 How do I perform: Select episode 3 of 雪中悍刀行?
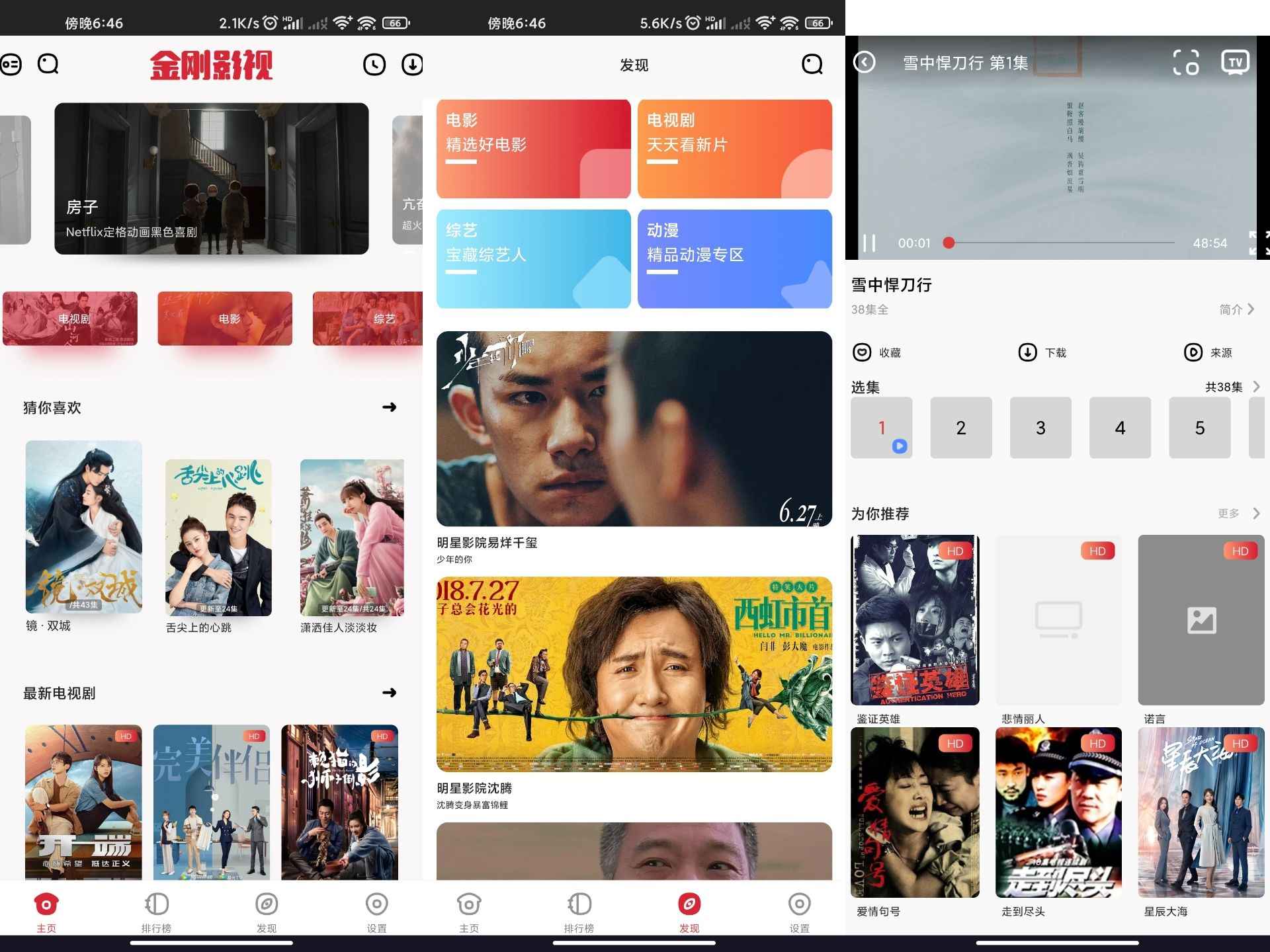1040,428
